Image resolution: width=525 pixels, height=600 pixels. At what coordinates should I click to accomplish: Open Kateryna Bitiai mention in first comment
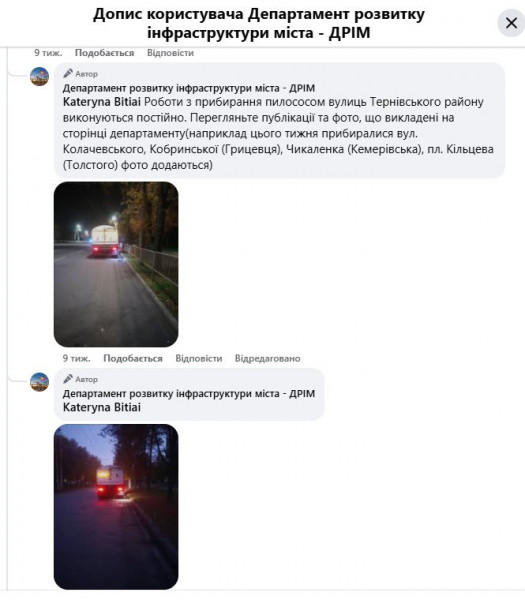pos(102,102)
